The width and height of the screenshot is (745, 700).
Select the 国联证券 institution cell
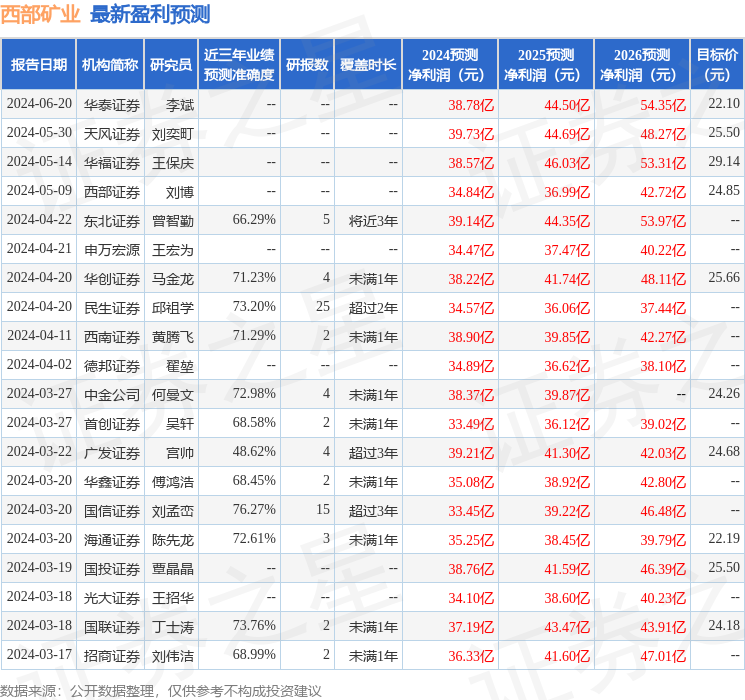(112, 626)
